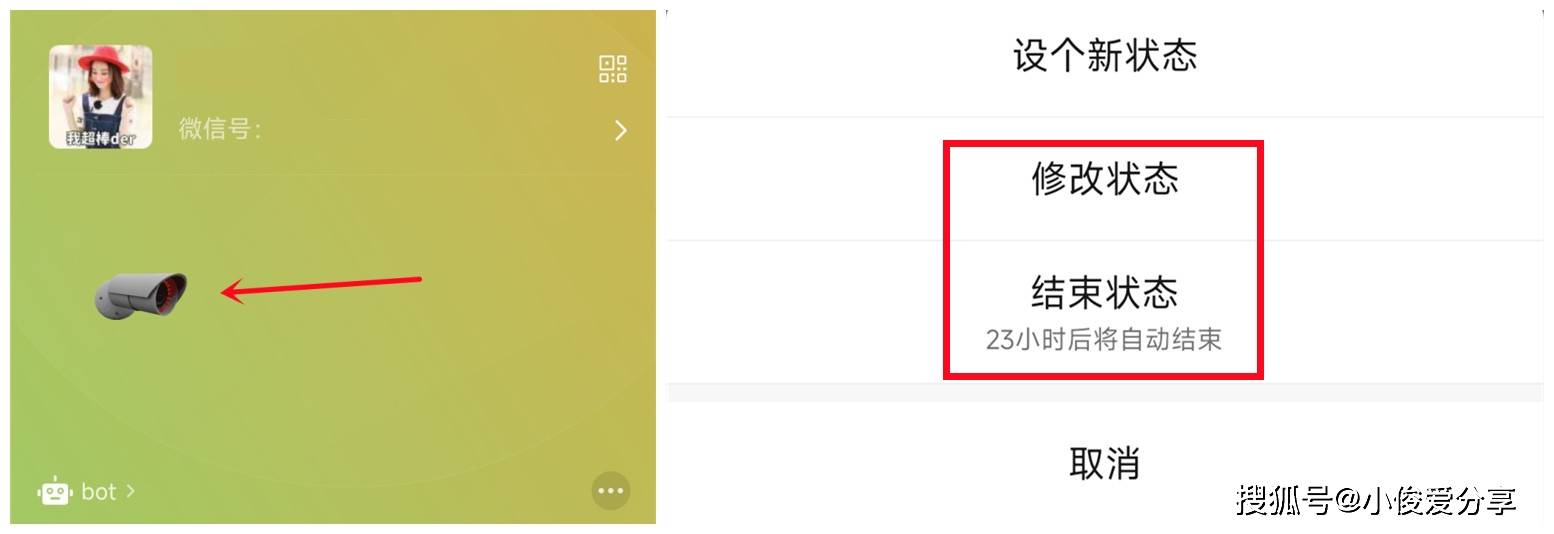Open the profile avatar with red hat
This screenshot has width=1554, height=534.
[x=101, y=97]
